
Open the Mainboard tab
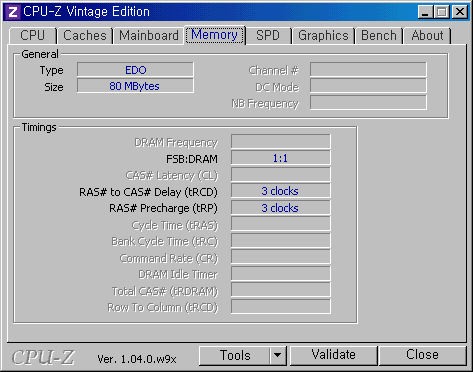pyautogui.click(x=149, y=36)
